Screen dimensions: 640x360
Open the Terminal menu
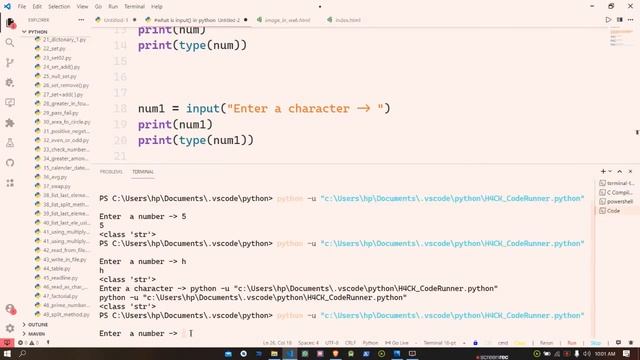[134, 7]
